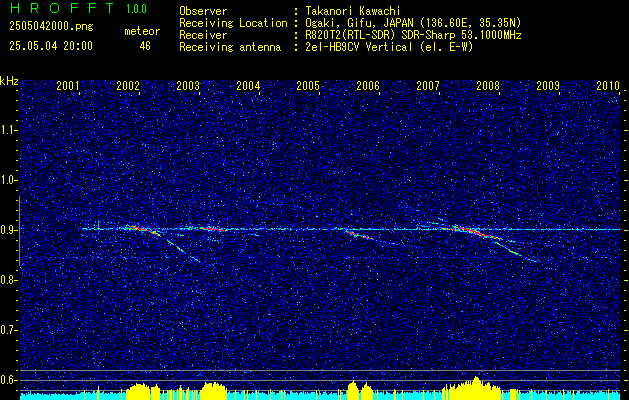629x400 pixels.
Task: Click the kHz axis unit label
Action: (x=9, y=81)
